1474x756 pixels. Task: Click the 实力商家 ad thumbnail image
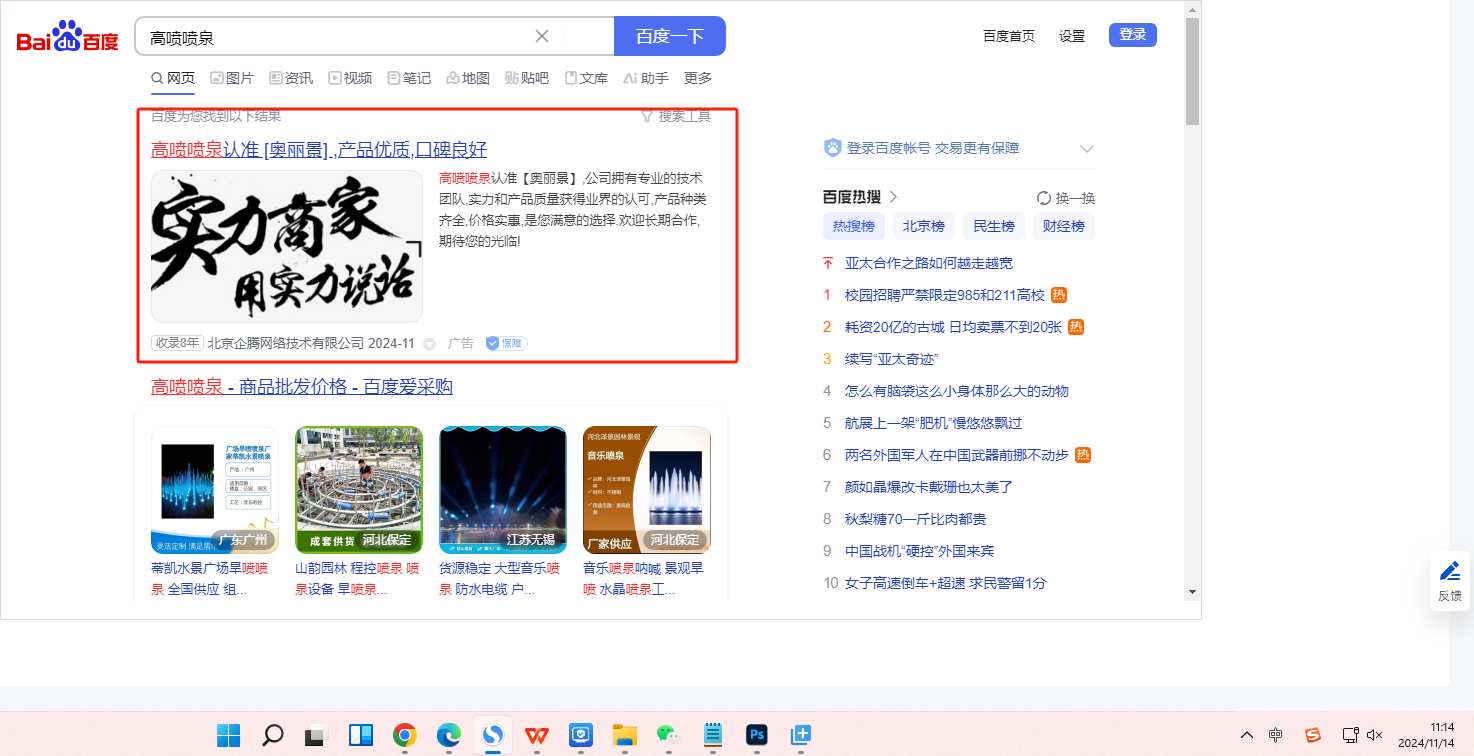pyautogui.click(x=287, y=246)
